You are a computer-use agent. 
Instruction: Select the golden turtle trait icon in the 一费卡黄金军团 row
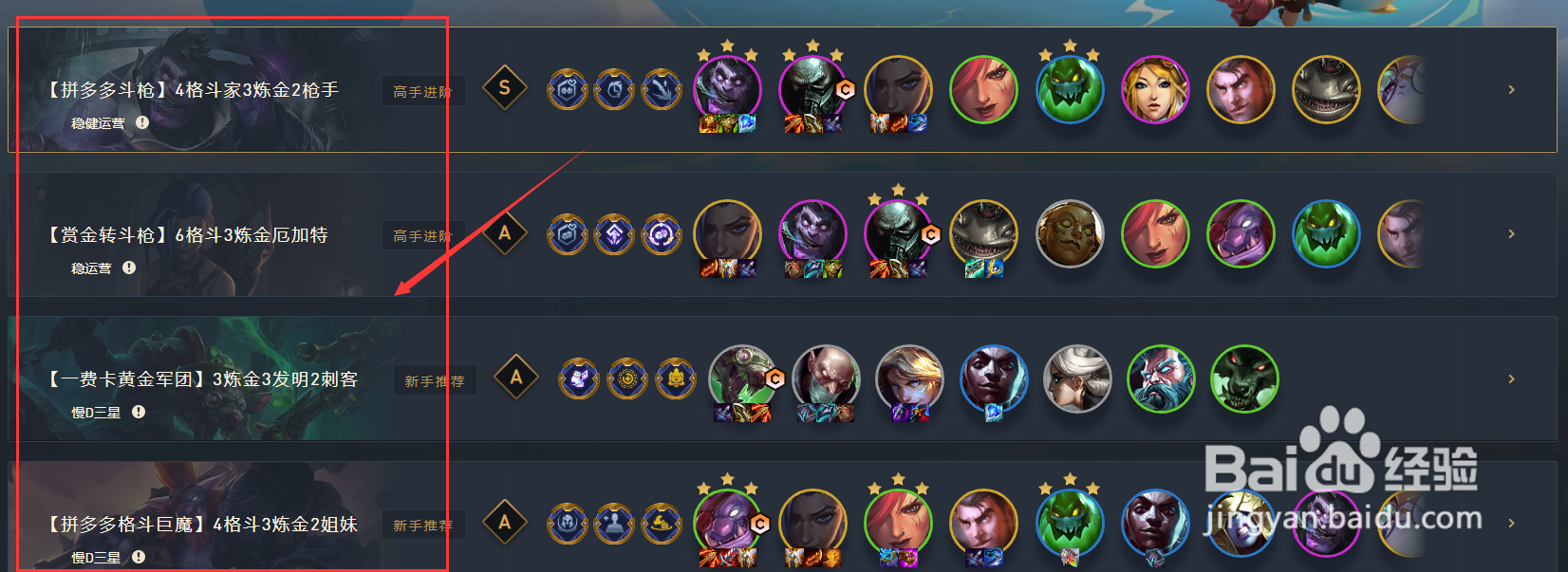click(676, 378)
